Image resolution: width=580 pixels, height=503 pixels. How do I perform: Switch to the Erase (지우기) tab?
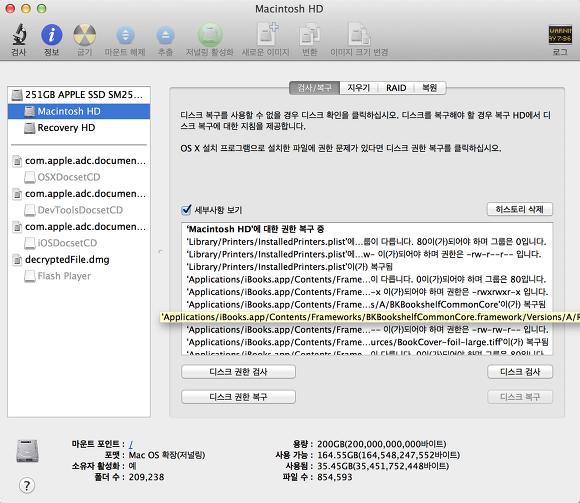358,88
